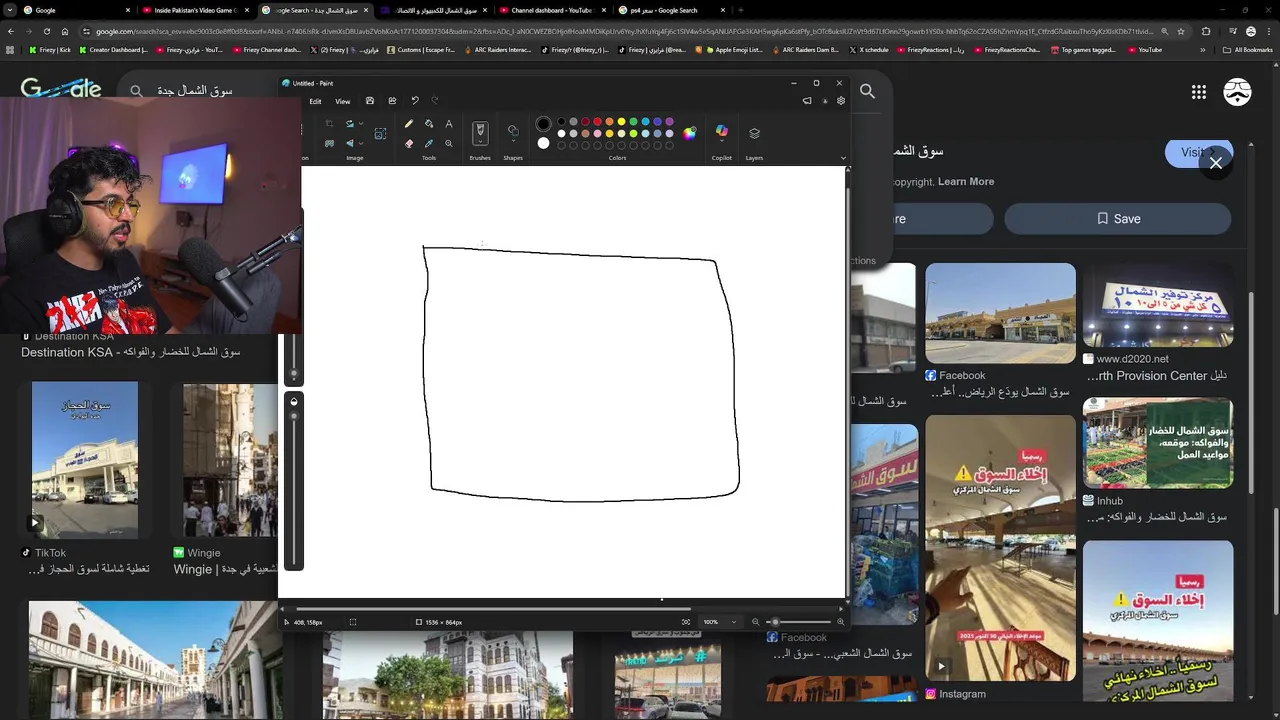Screen dimensions: 1280x720
Task: Select primary black Color 1 swatch
Action: point(543,124)
